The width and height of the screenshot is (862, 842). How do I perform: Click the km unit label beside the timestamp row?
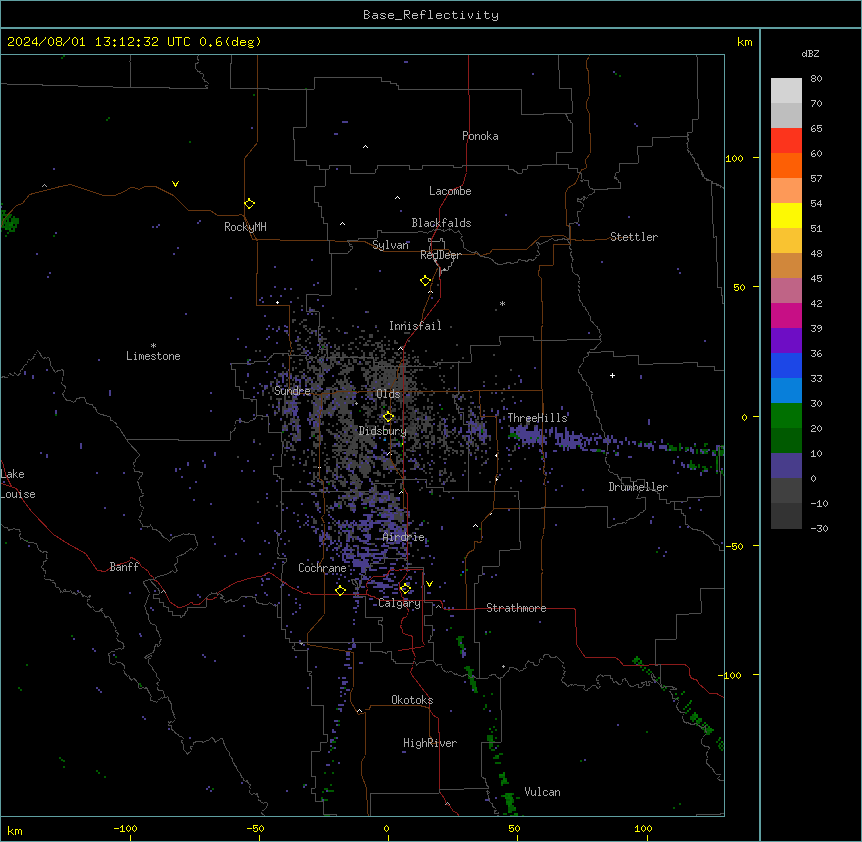745,42
